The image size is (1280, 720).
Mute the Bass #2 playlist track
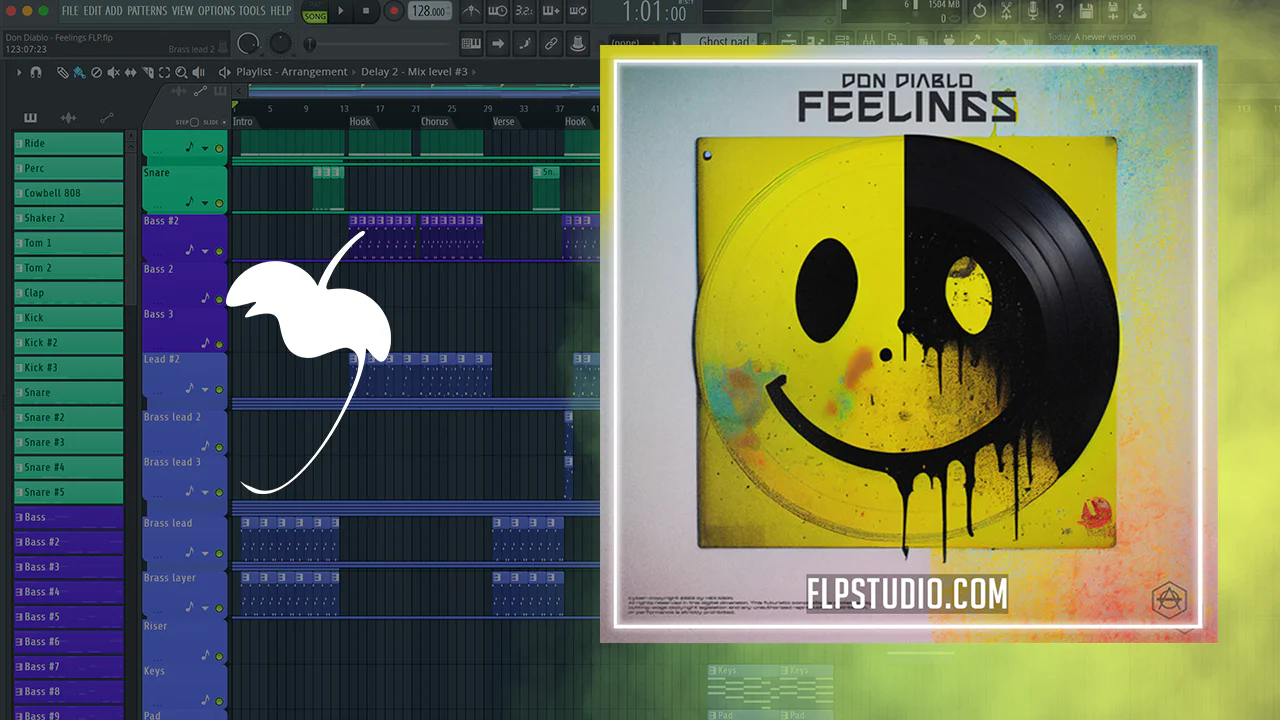219,251
